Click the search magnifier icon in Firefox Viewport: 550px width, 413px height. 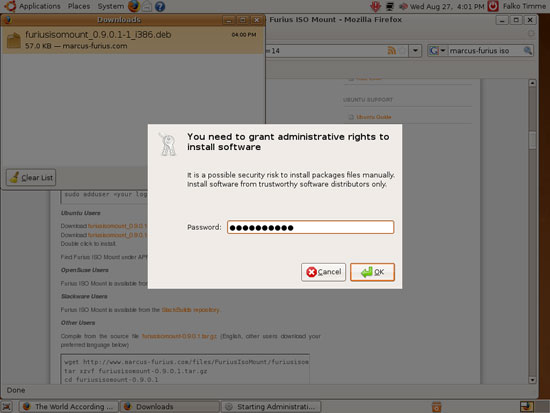coord(528,51)
